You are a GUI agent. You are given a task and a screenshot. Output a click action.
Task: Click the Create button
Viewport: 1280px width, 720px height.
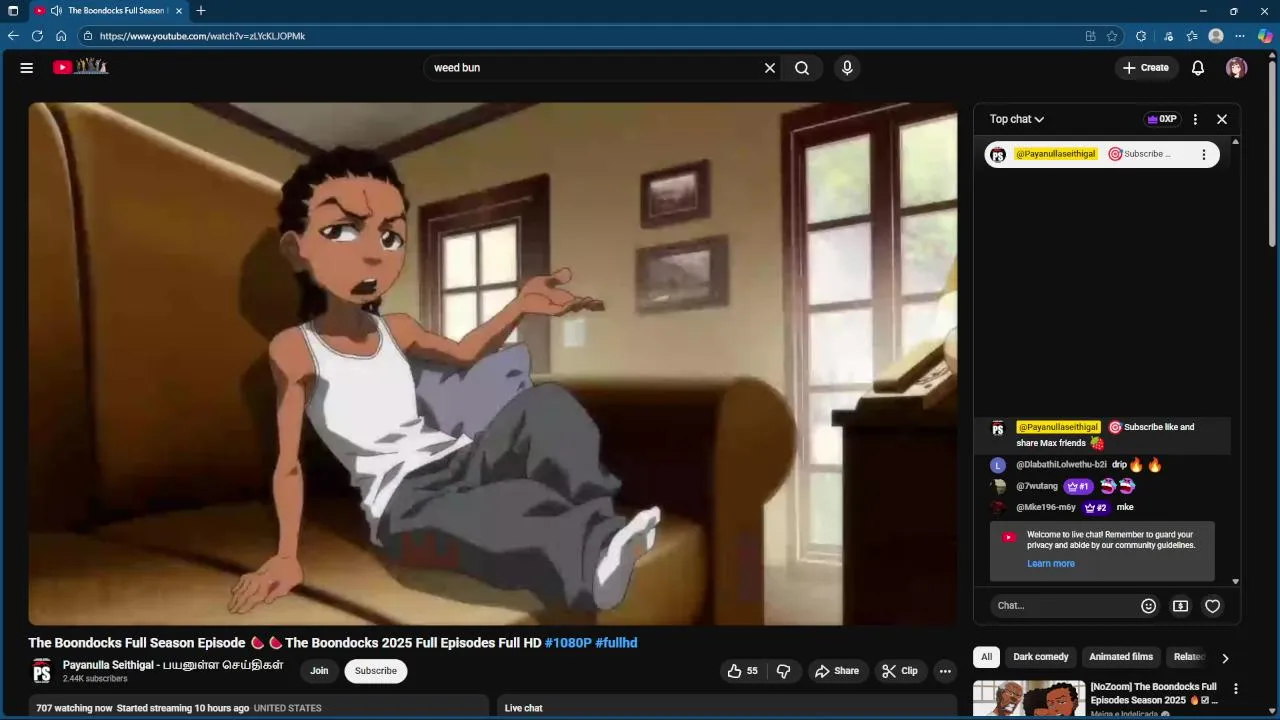click(x=1146, y=68)
